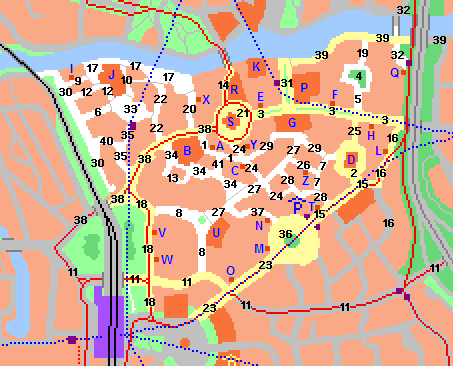Click the marker next to letter N
This screenshot has height=366, width=453.
(x=267, y=220)
